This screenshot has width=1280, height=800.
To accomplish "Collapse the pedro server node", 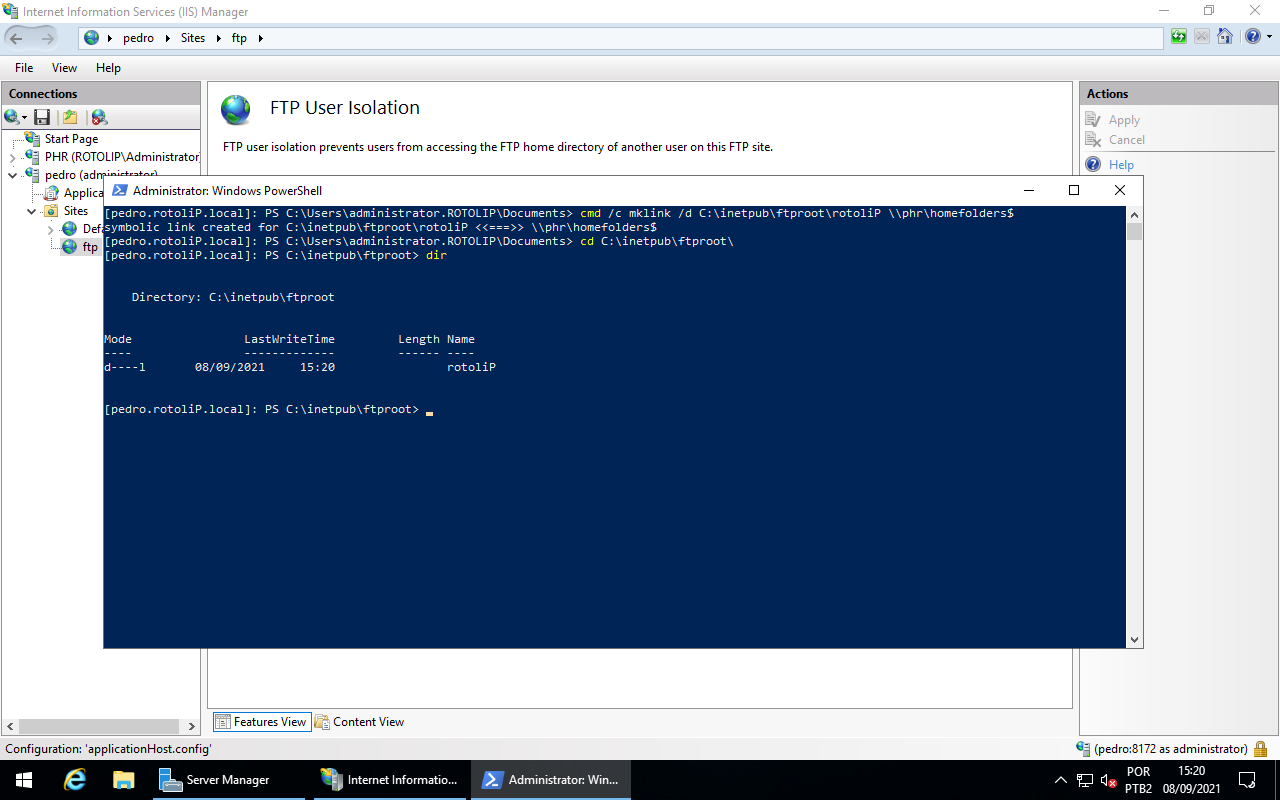I will click(12, 175).
